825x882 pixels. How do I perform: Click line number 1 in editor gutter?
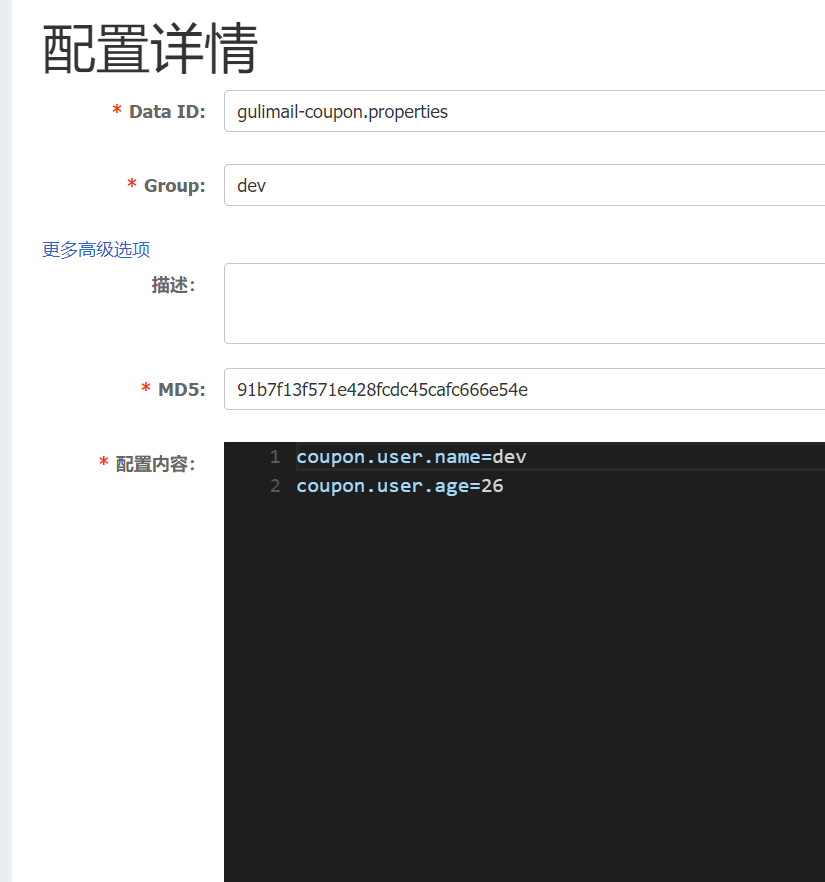(x=275, y=457)
